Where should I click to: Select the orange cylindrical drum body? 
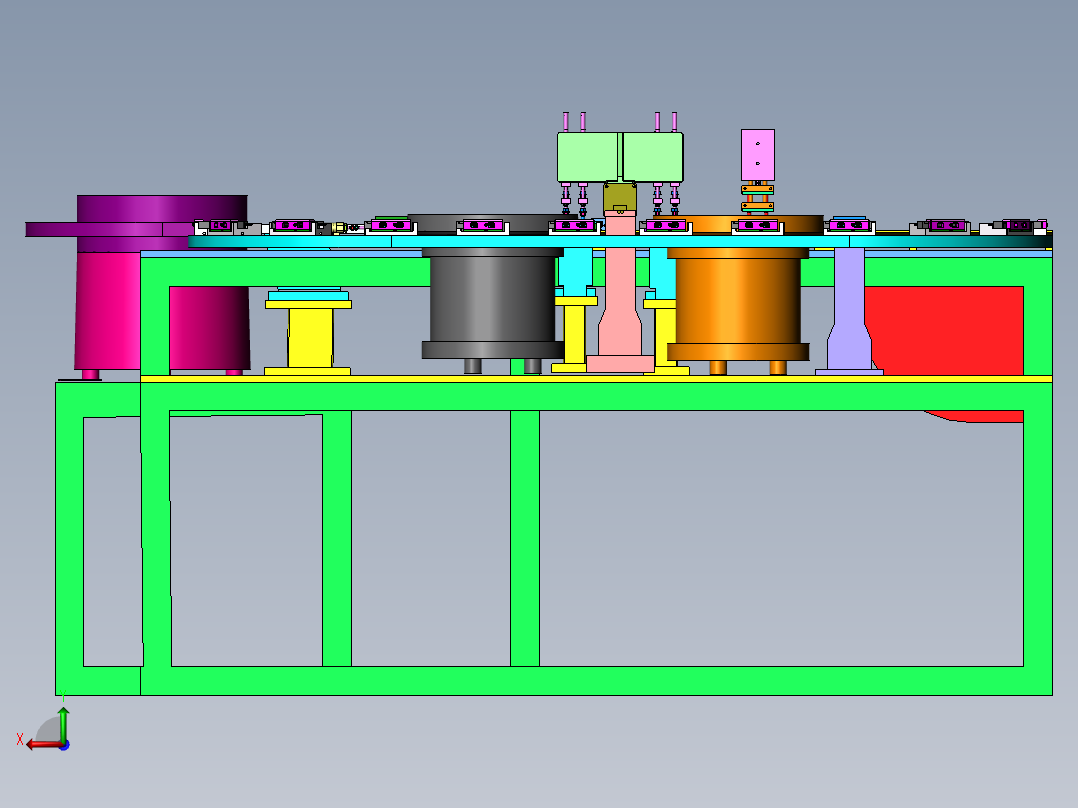coord(738,301)
